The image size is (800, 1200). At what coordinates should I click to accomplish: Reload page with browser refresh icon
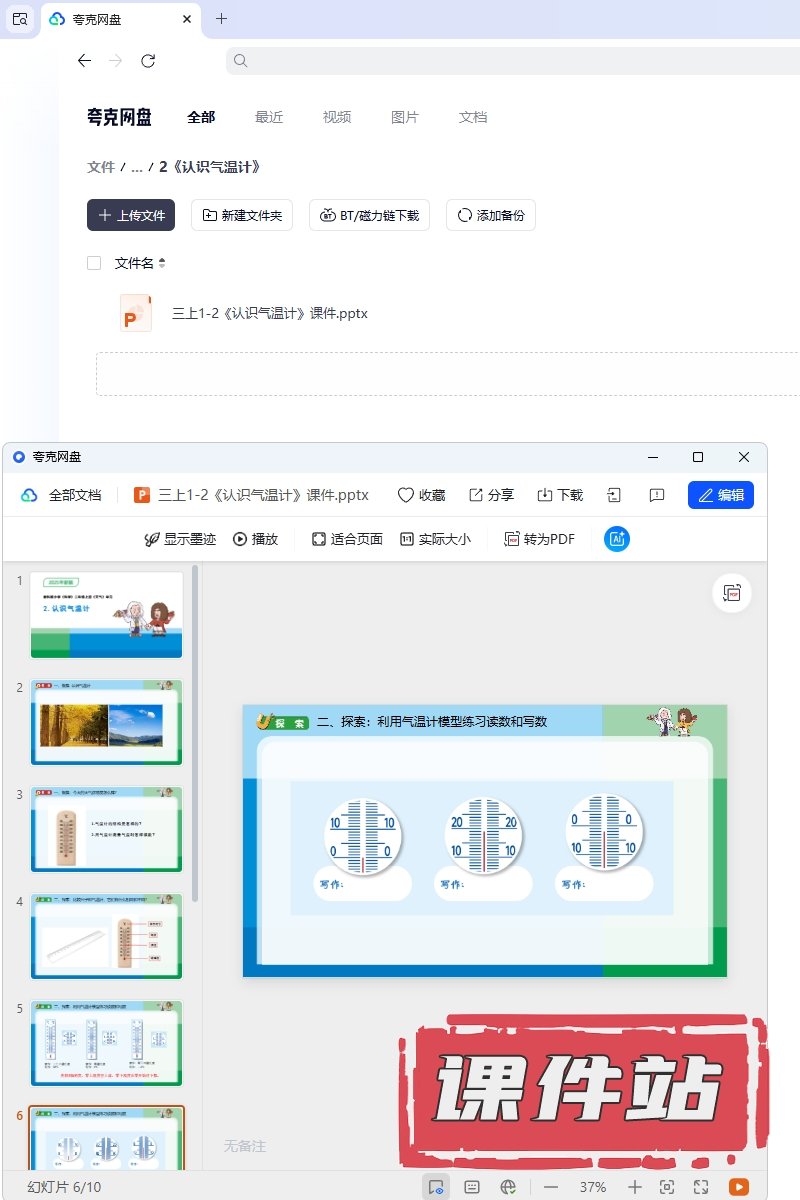(x=148, y=61)
